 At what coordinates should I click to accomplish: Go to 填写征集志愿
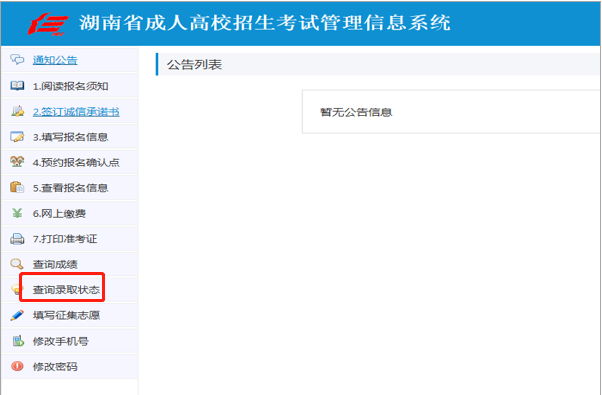coord(66,315)
